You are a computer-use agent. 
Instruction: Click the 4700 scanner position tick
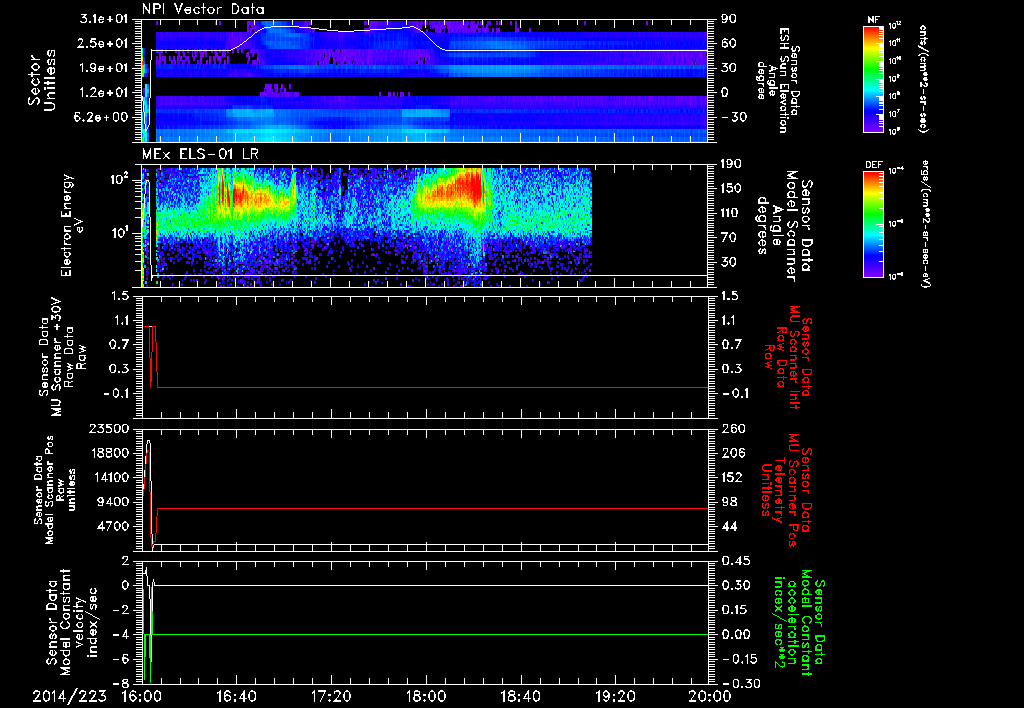click(112, 526)
